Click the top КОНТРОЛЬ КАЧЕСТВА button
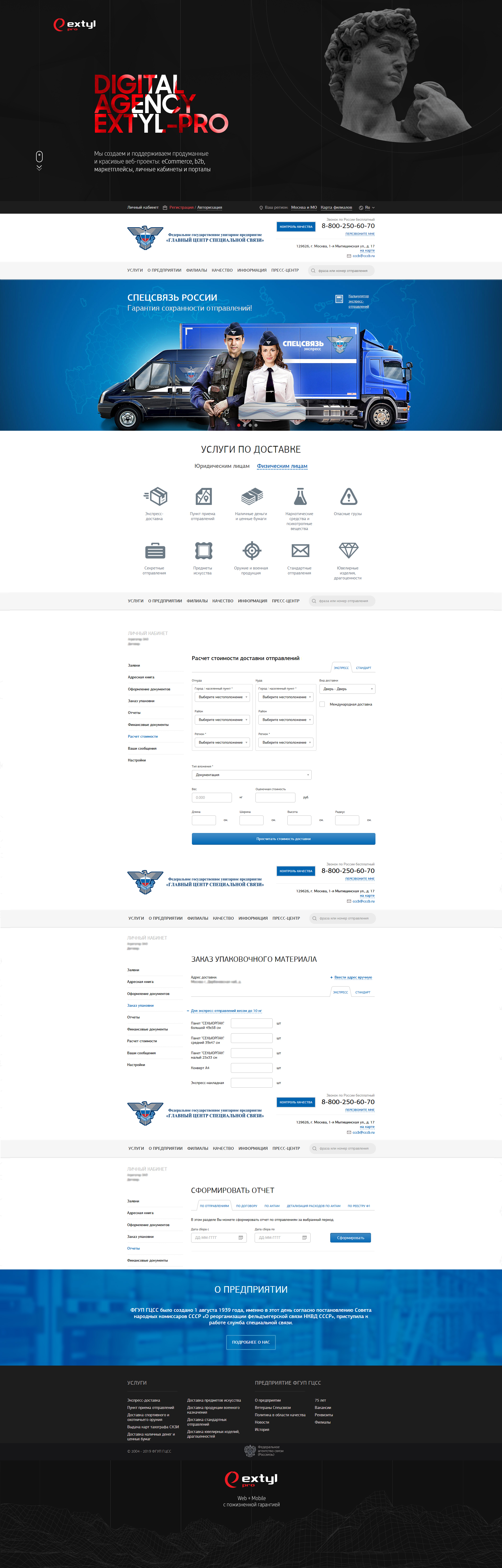The image size is (502, 1568). tap(296, 226)
